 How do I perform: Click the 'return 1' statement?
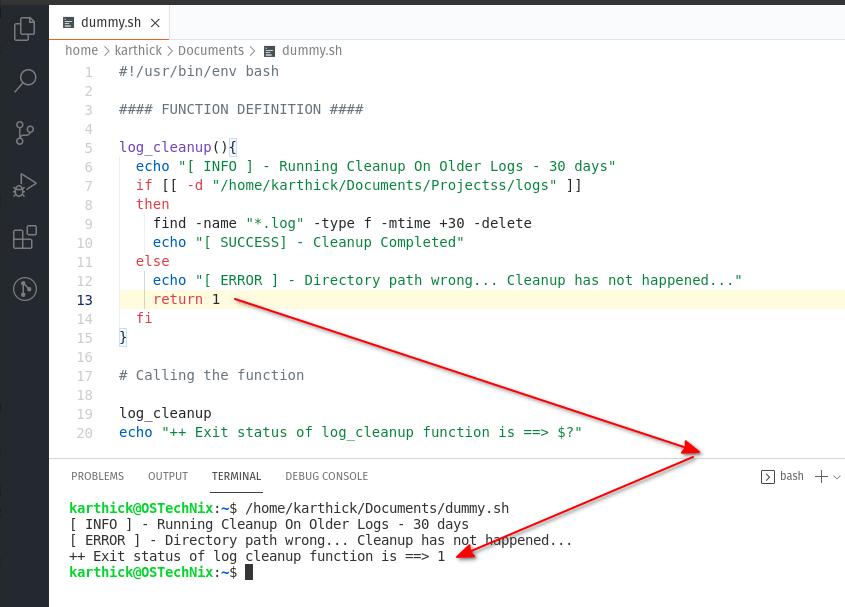coord(186,299)
